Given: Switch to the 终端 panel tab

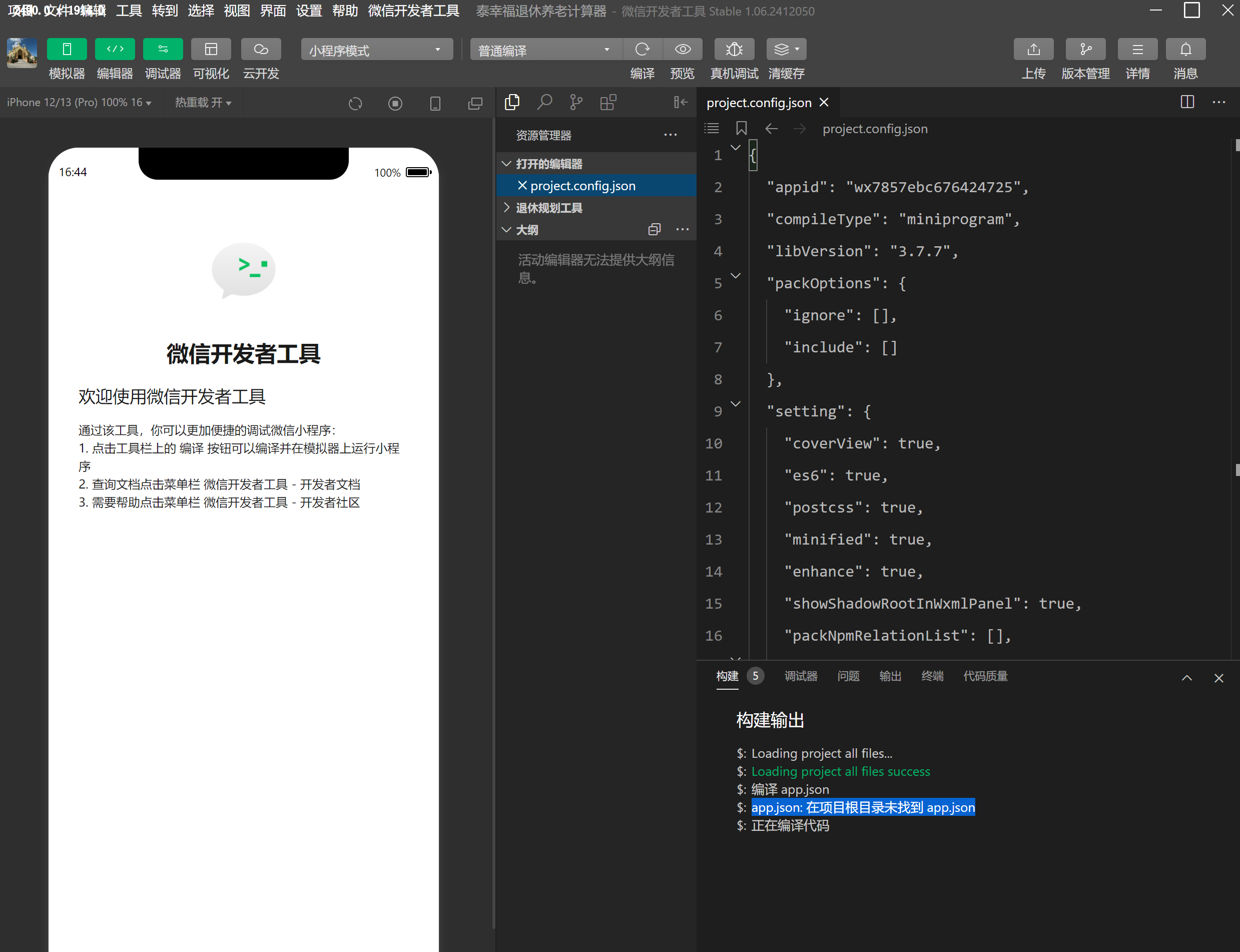Looking at the screenshot, I should [x=932, y=676].
